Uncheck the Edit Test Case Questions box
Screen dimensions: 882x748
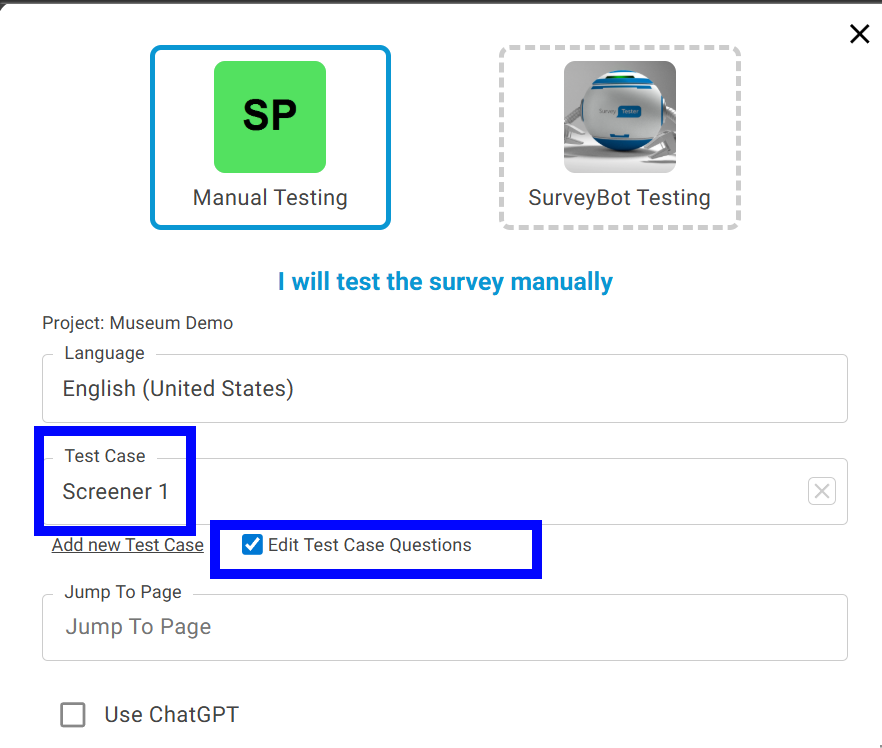253,545
